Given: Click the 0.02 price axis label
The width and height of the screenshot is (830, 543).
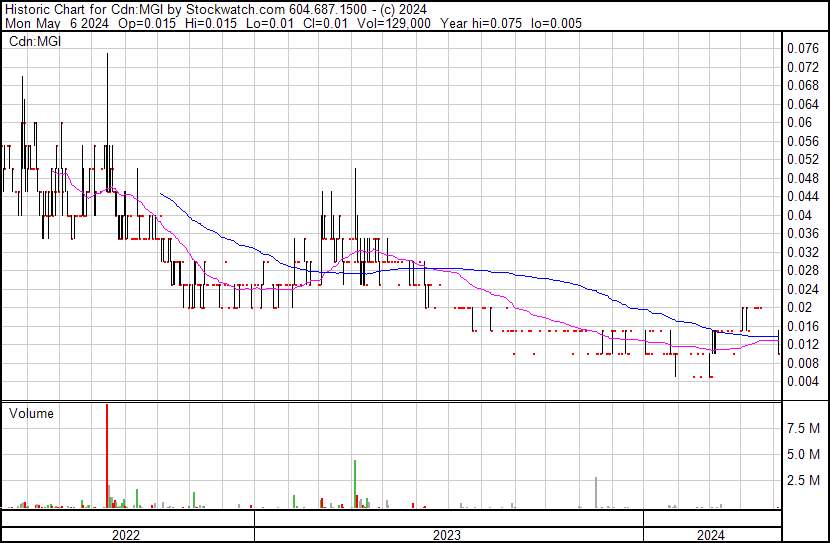Looking at the screenshot, I should coord(800,307).
